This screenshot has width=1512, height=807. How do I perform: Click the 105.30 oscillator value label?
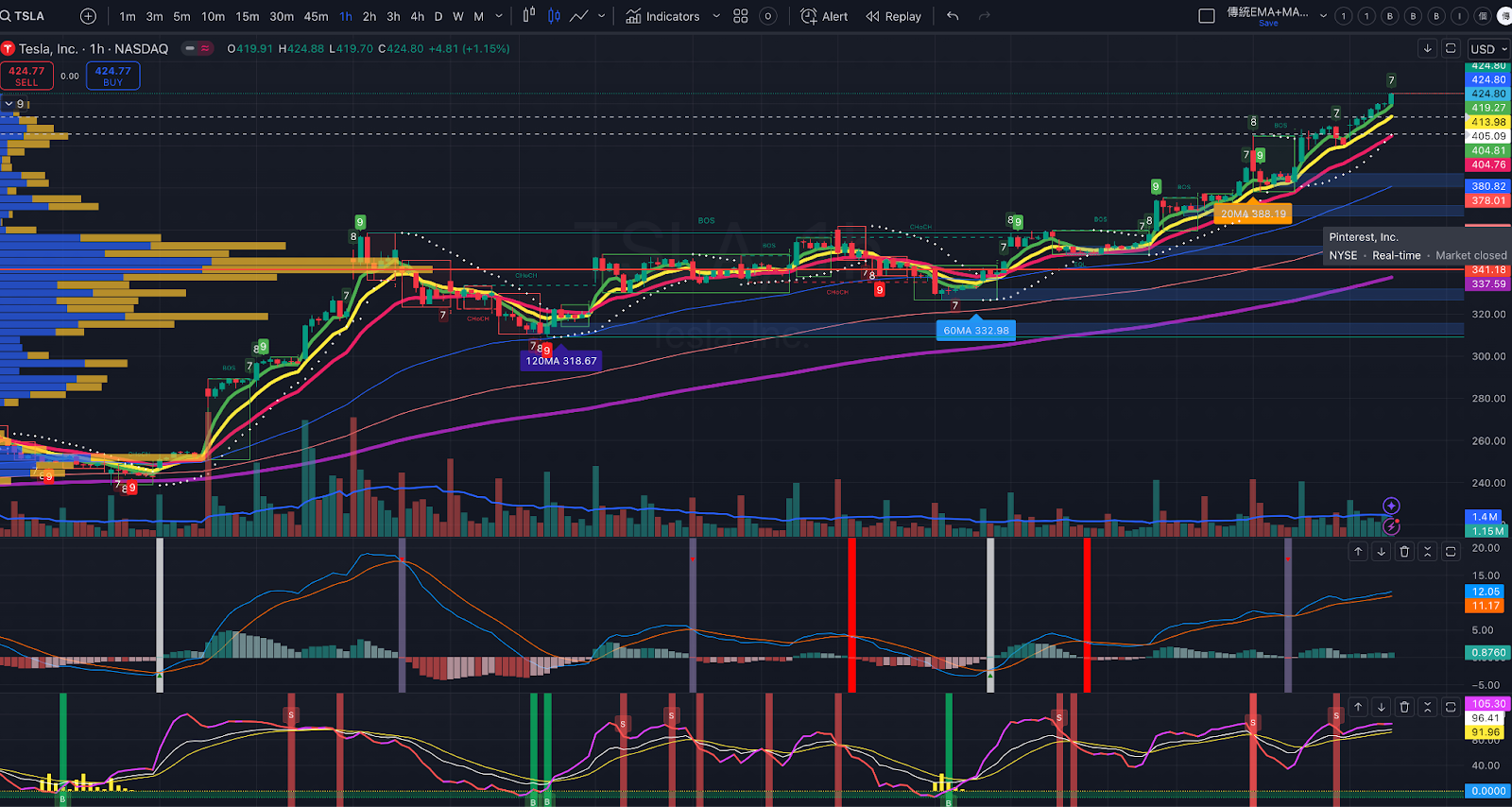(x=1488, y=704)
